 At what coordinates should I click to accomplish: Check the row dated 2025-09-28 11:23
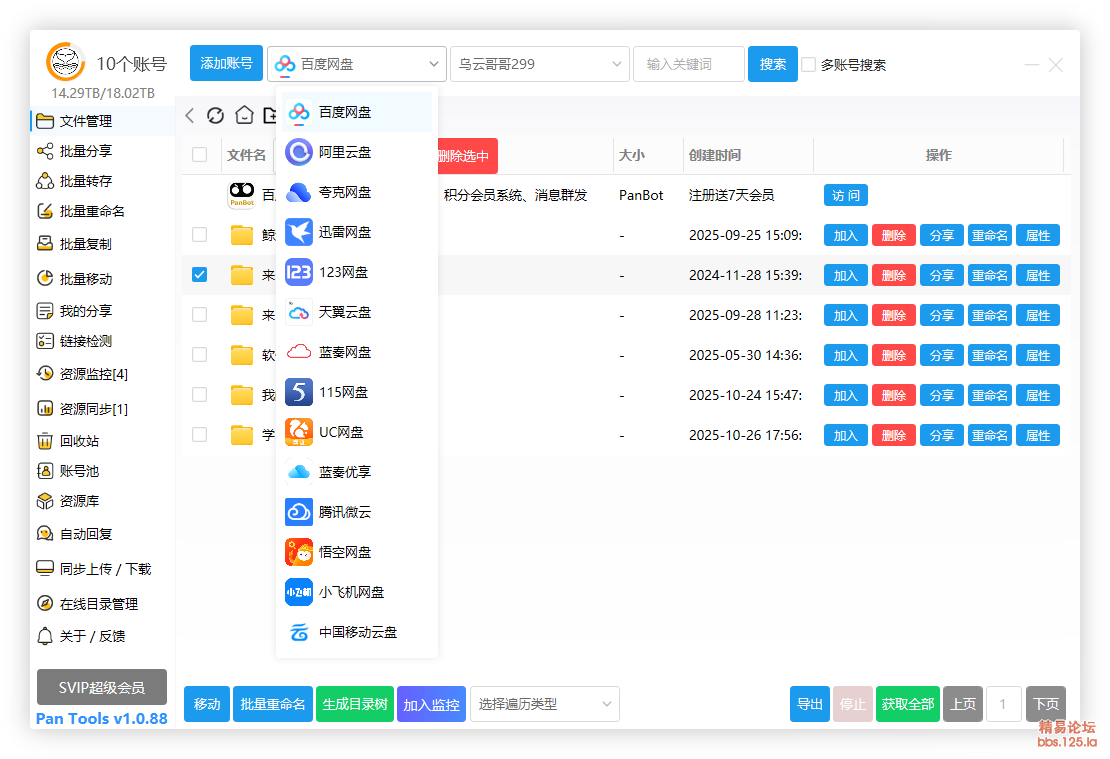200,315
